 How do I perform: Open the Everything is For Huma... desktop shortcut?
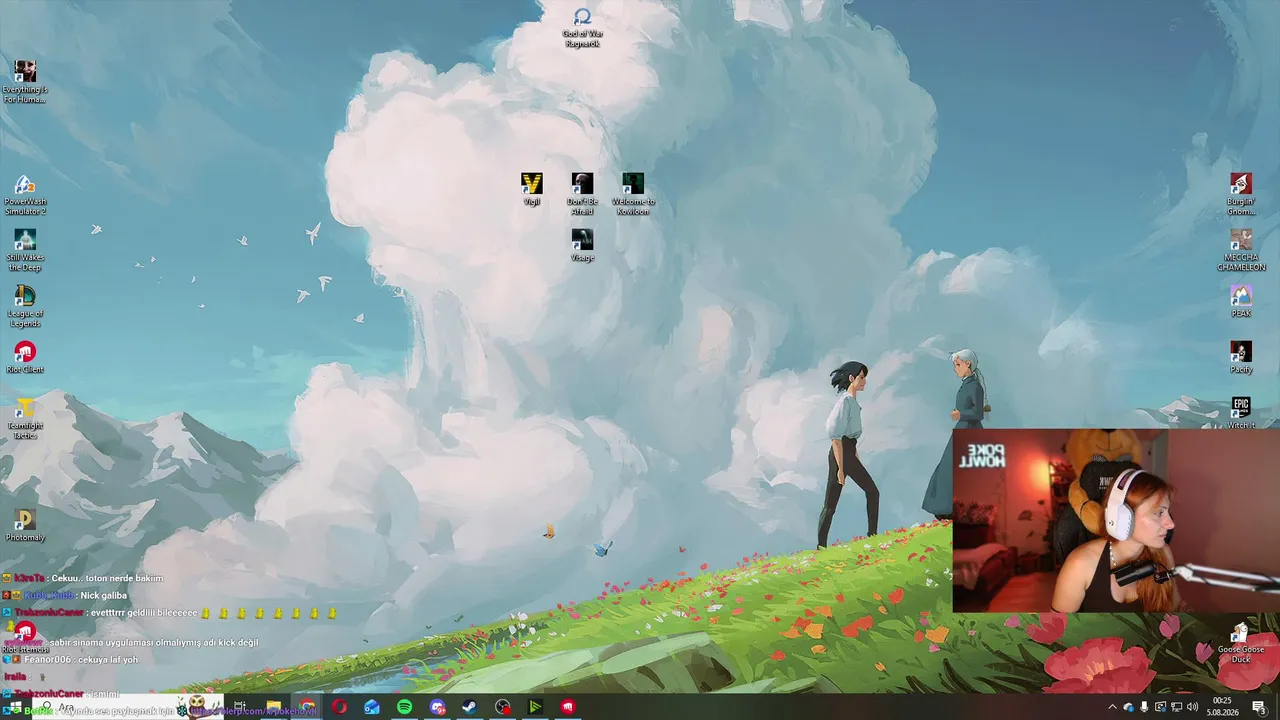25,82
